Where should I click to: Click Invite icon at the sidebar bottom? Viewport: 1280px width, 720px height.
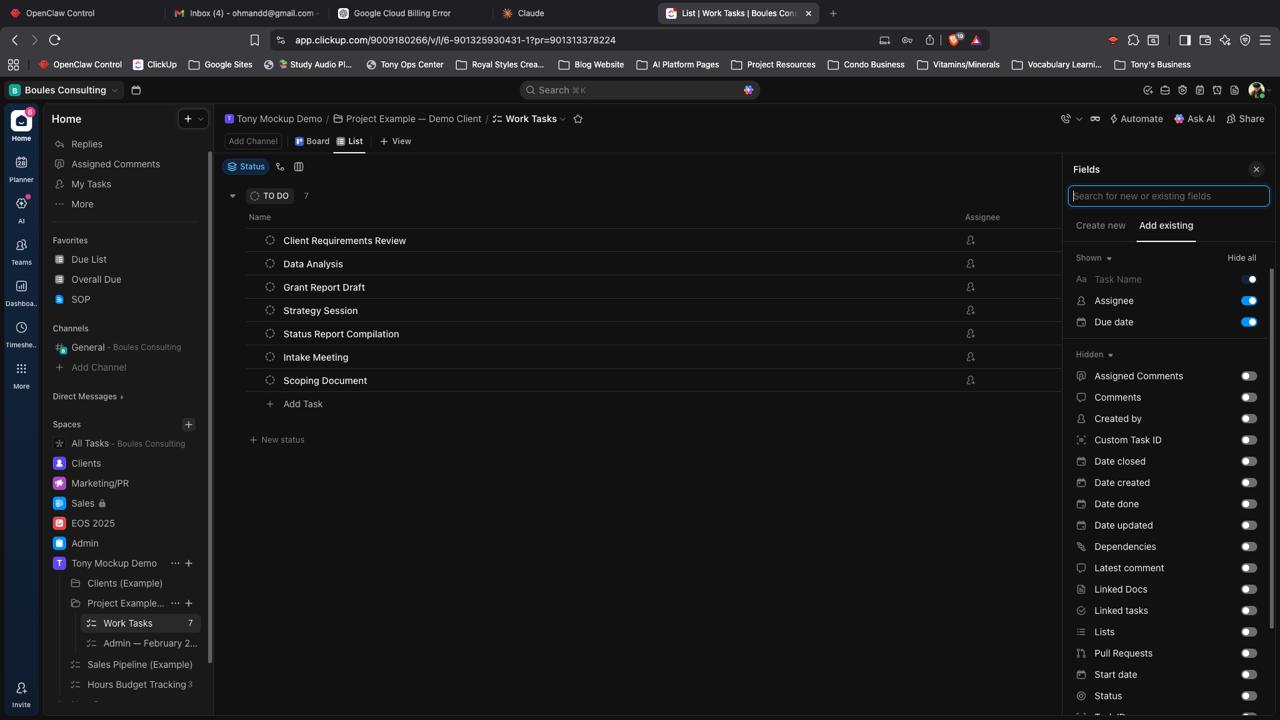[21, 693]
